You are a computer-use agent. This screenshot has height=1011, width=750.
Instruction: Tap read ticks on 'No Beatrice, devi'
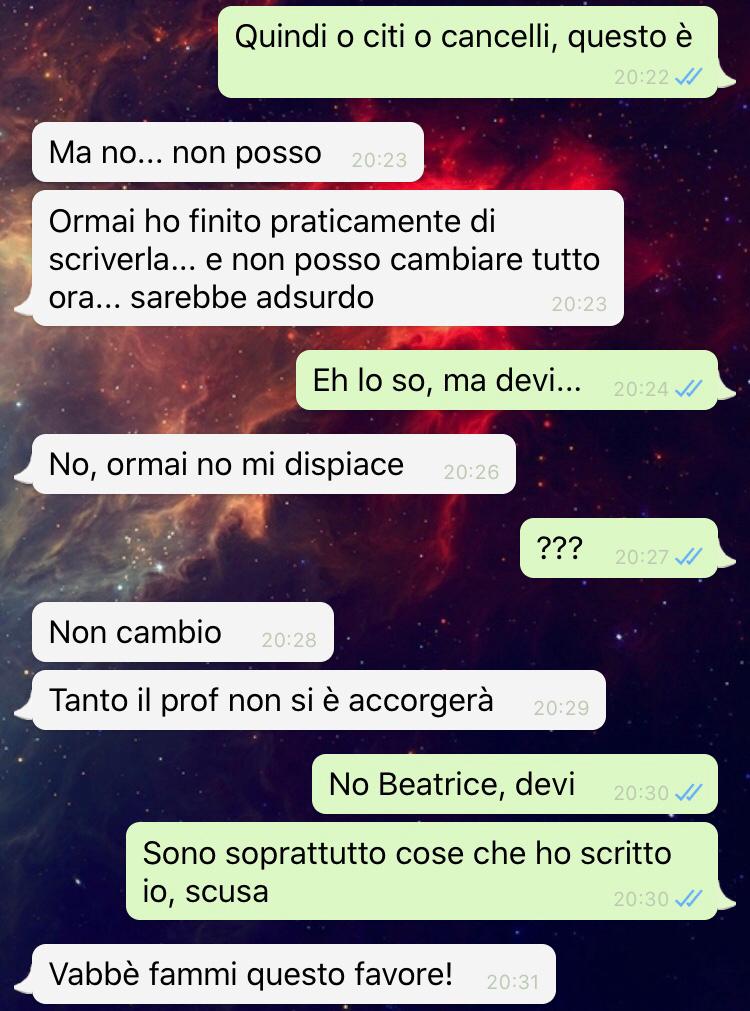point(688,792)
